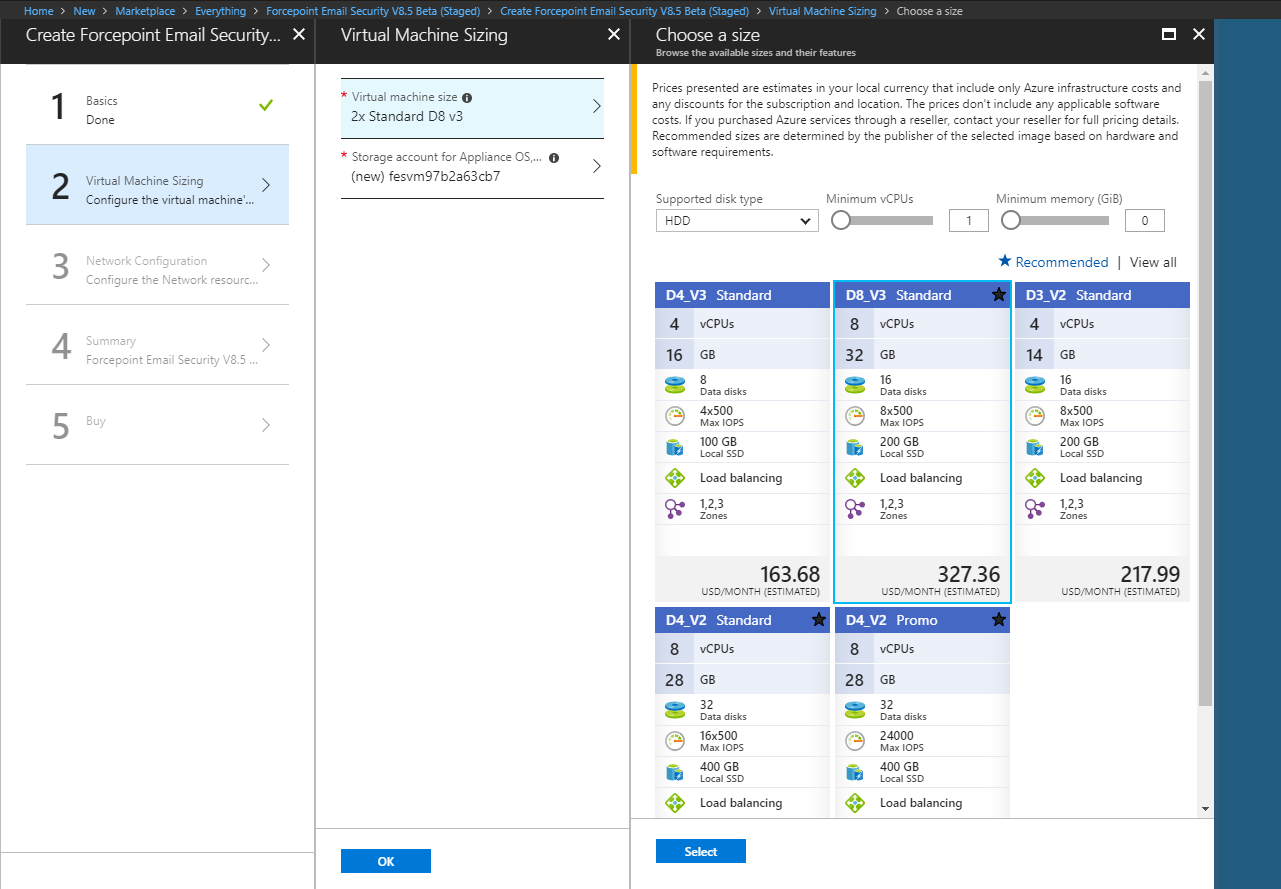Screen dimensions: 1281x889
Task: Click Local SSD icon in D8_V3 card
Action: pos(854,447)
